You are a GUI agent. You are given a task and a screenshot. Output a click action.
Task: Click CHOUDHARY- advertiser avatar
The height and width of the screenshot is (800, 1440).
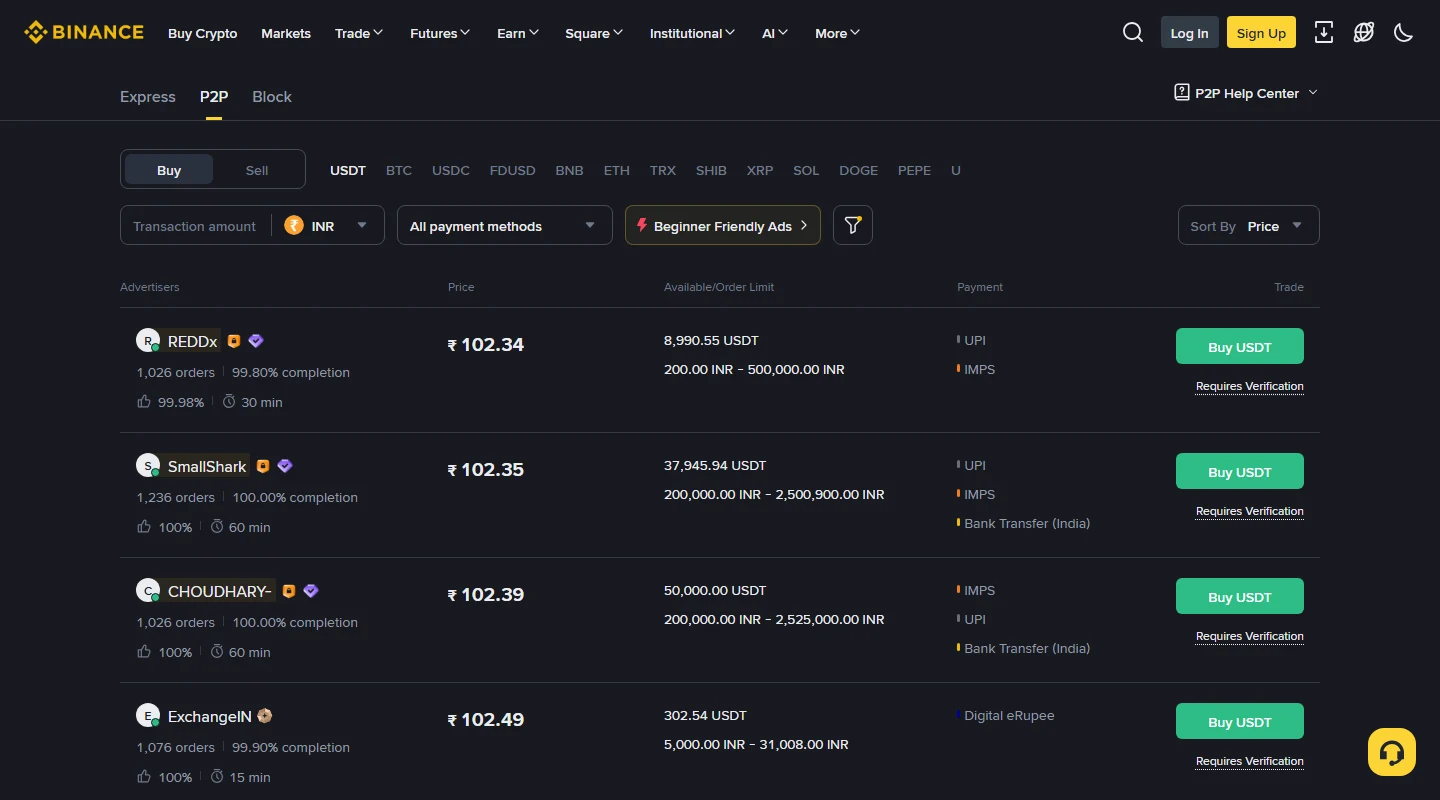coord(148,590)
